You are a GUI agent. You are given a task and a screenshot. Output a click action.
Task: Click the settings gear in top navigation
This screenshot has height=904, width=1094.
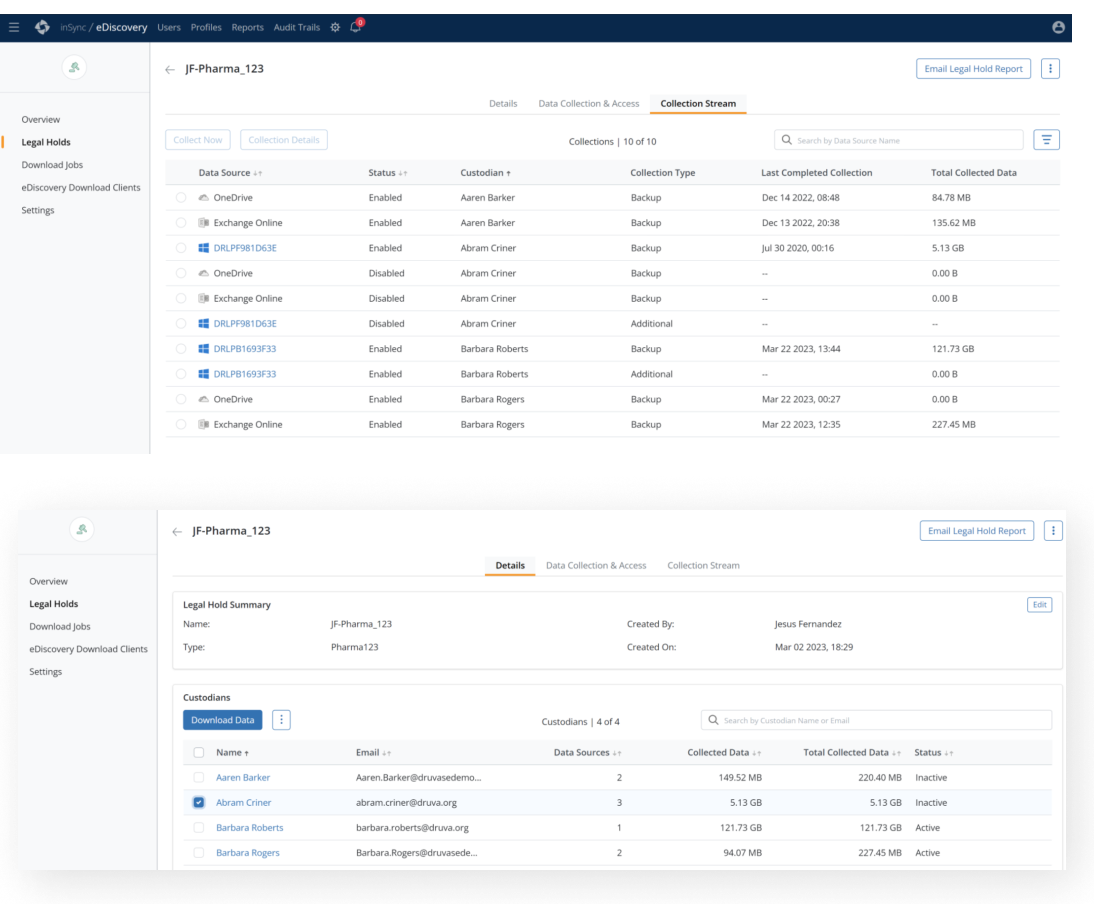coord(334,29)
